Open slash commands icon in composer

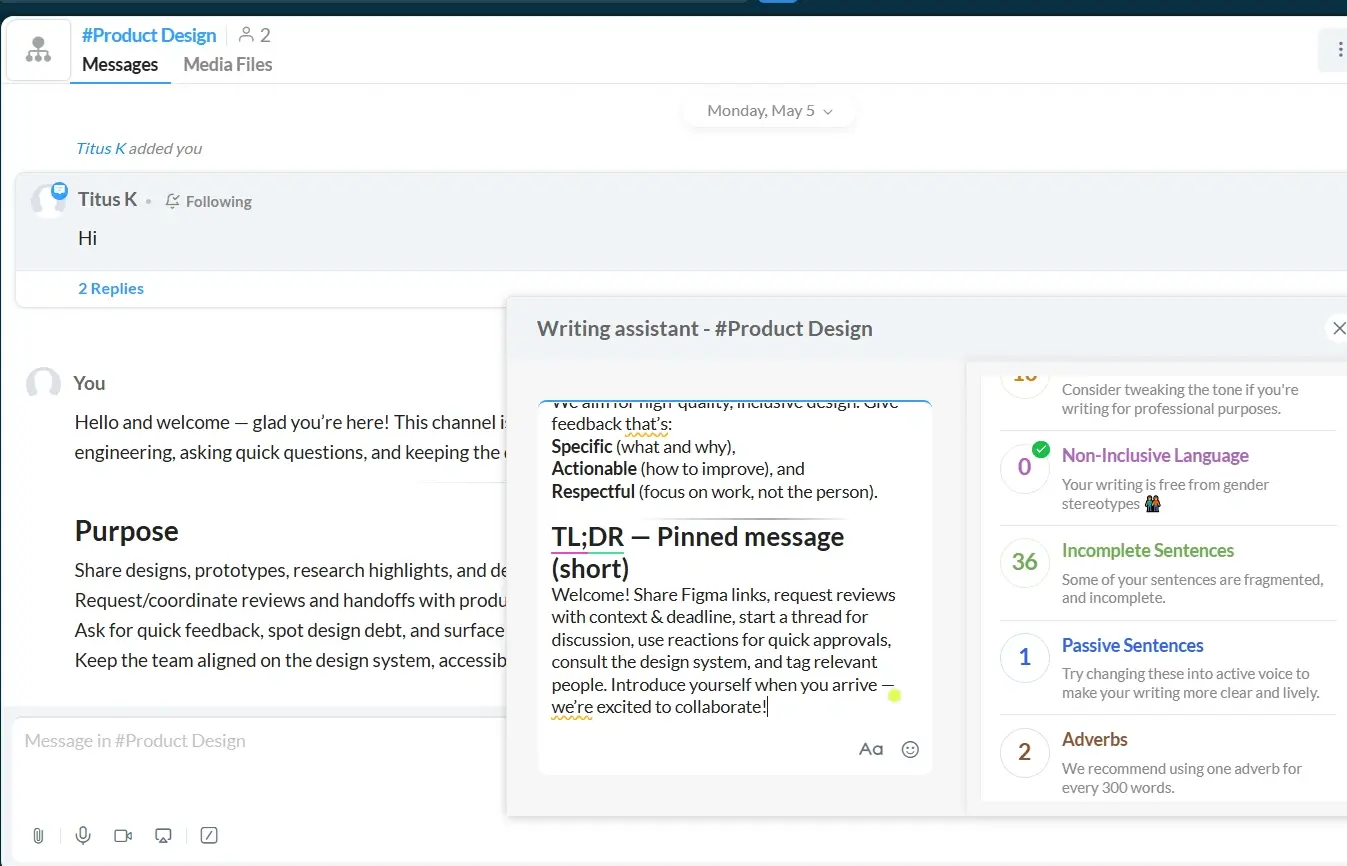209,836
